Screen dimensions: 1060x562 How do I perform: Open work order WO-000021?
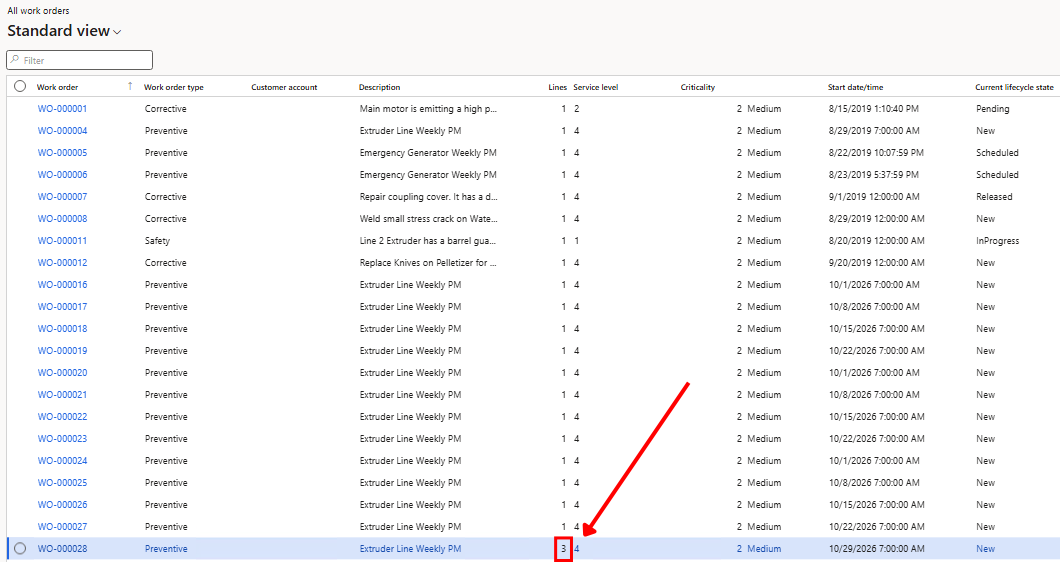(x=62, y=394)
